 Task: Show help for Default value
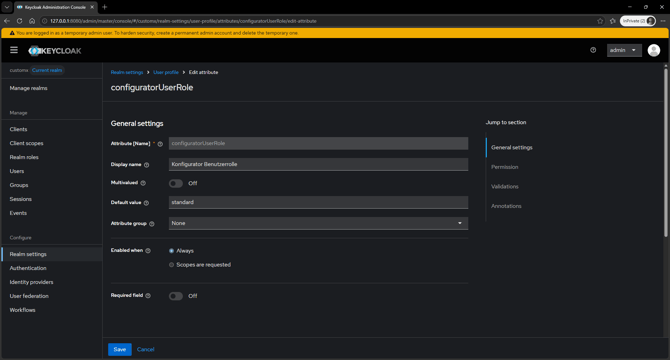click(146, 203)
